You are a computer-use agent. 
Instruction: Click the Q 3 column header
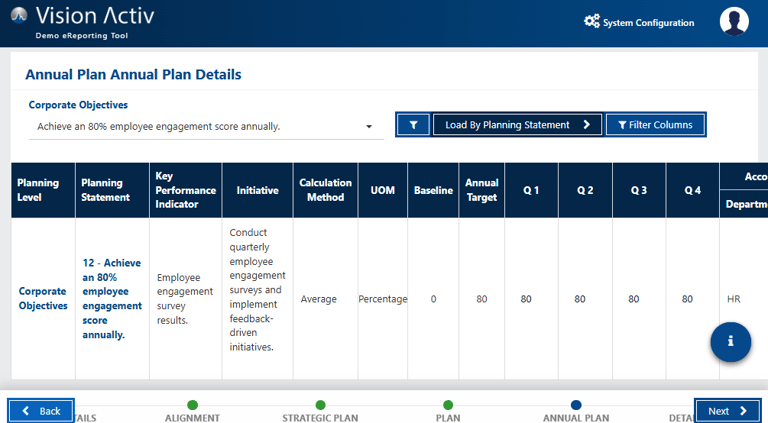(639, 190)
